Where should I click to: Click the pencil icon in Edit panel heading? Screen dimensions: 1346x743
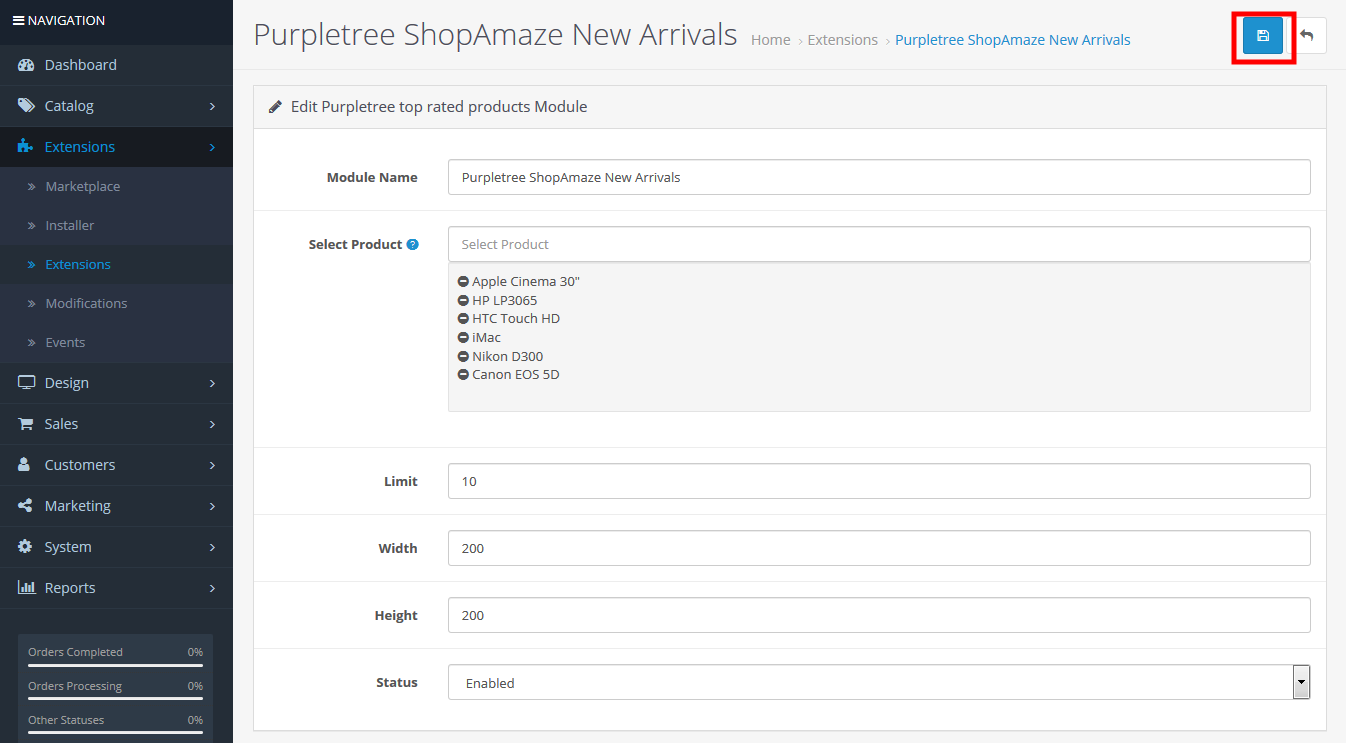click(x=275, y=106)
